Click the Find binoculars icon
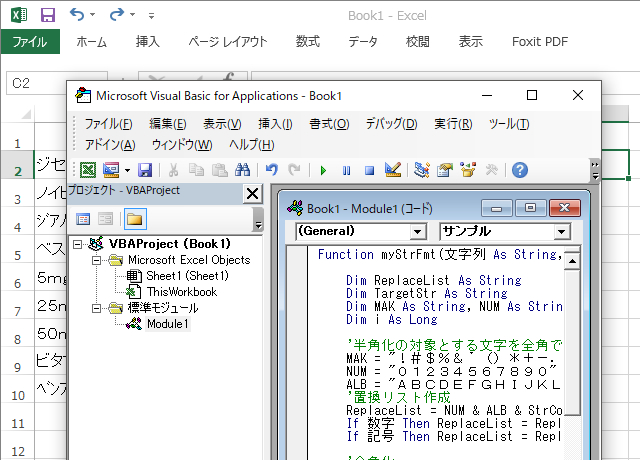640x460 pixels. coord(241,170)
